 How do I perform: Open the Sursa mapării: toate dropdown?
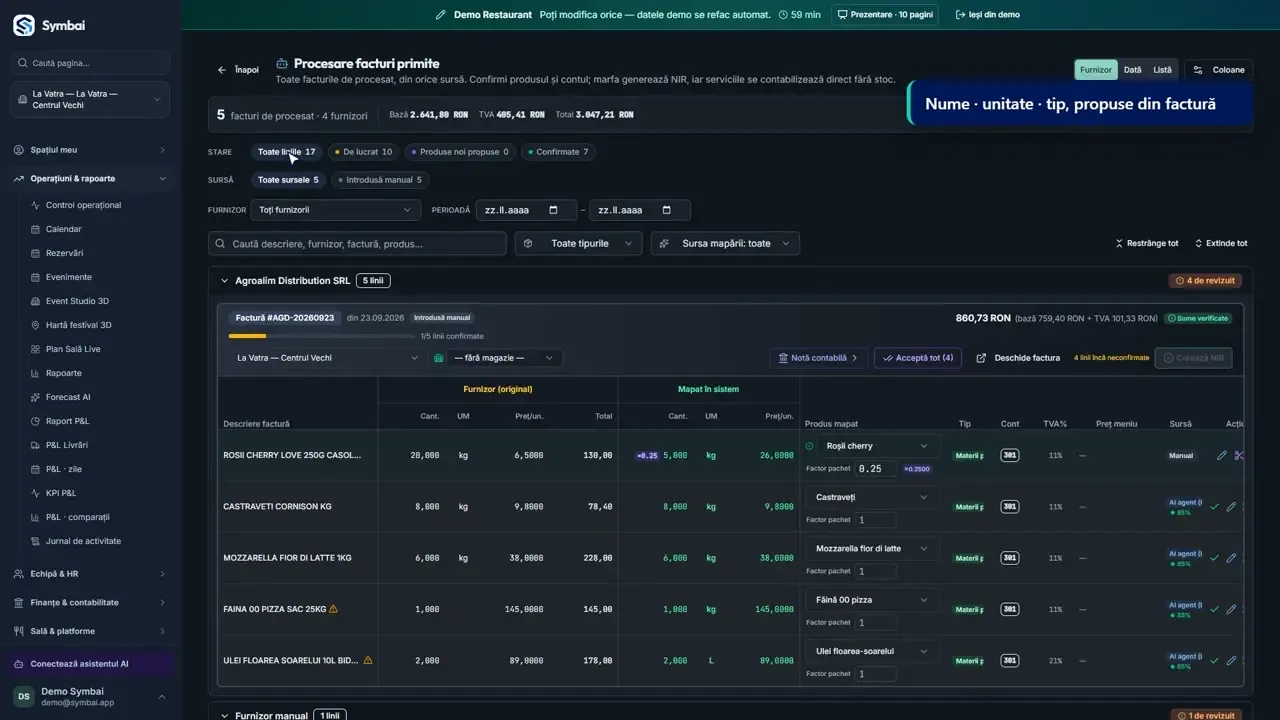click(726, 243)
